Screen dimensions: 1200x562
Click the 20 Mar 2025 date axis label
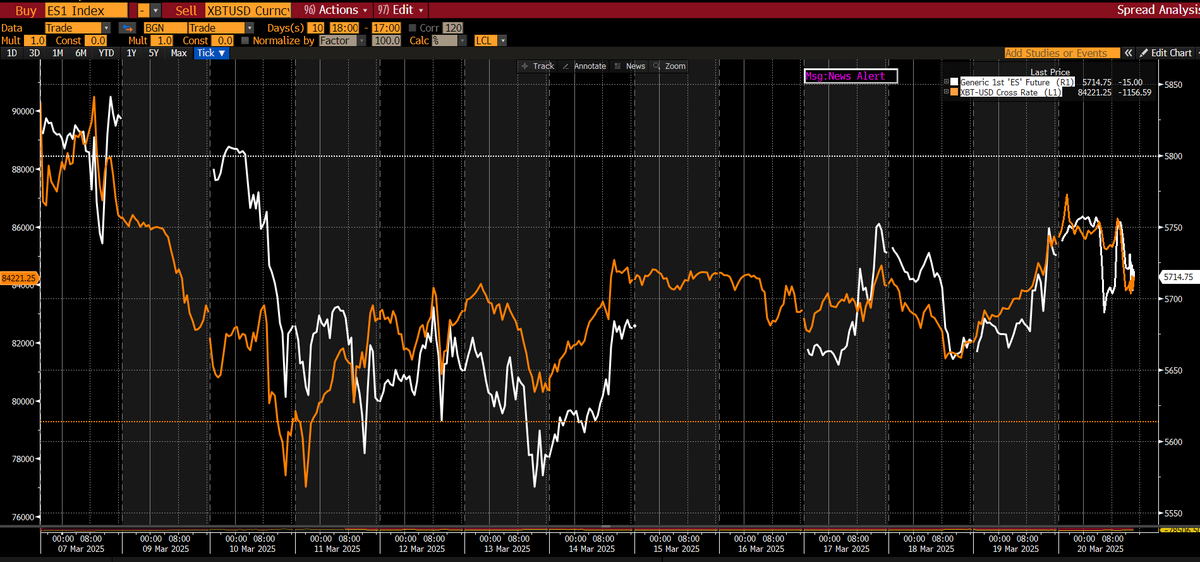point(1099,548)
